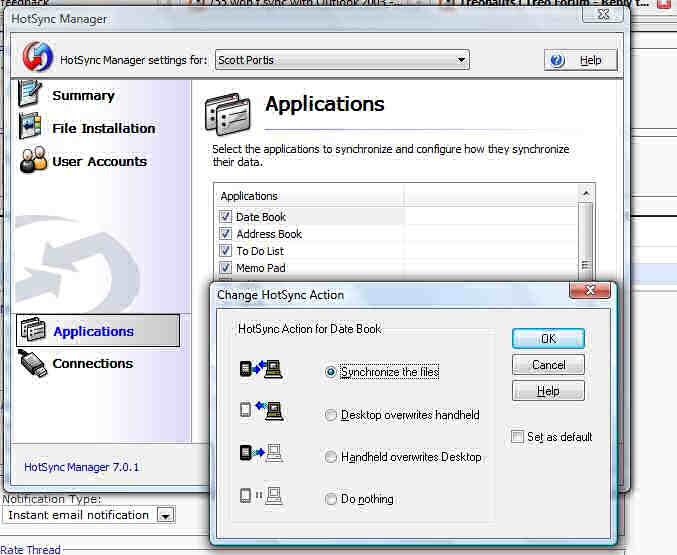This screenshot has width=677, height=555.
Task: Select the Applications sidebar item
Action: [98, 330]
